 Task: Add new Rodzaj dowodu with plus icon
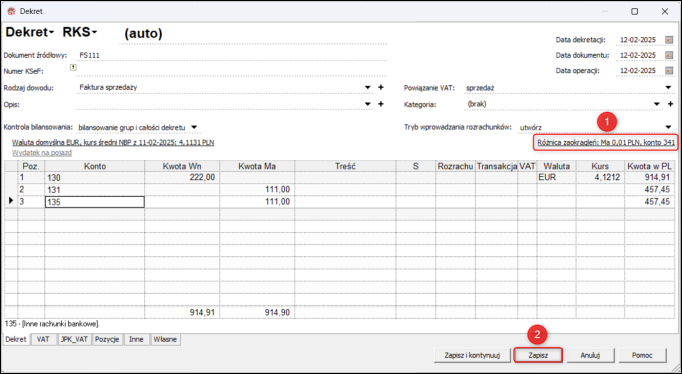[381, 87]
